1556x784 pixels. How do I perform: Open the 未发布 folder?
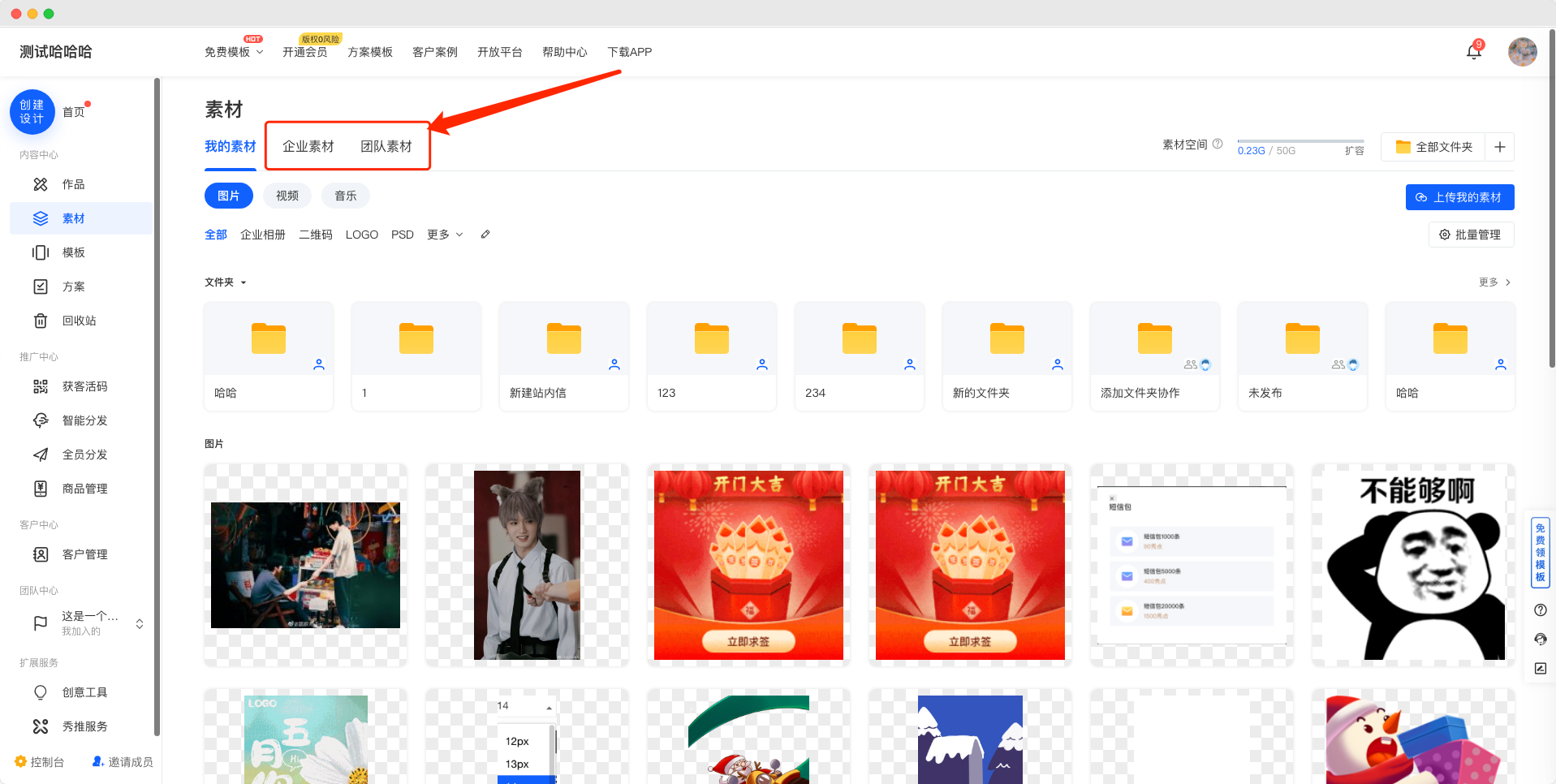[x=1303, y=356]
